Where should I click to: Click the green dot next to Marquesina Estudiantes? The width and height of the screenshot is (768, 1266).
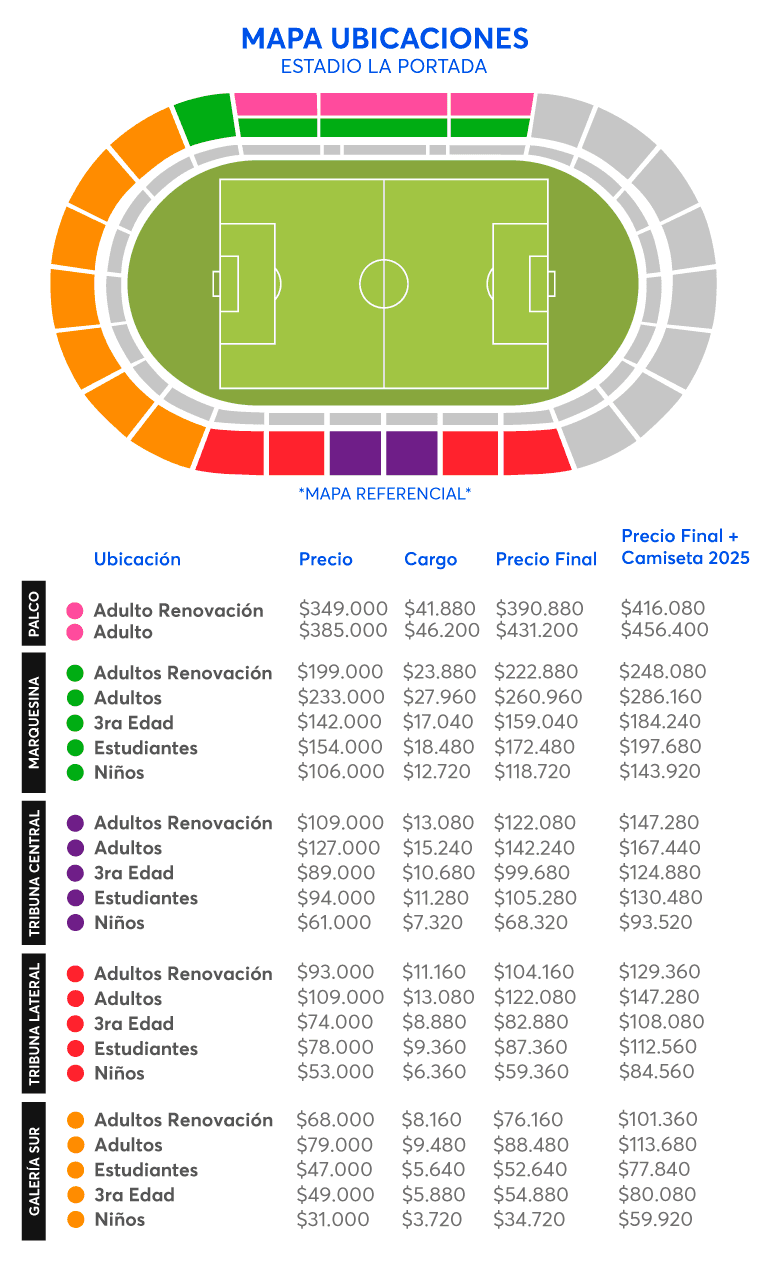74,748
